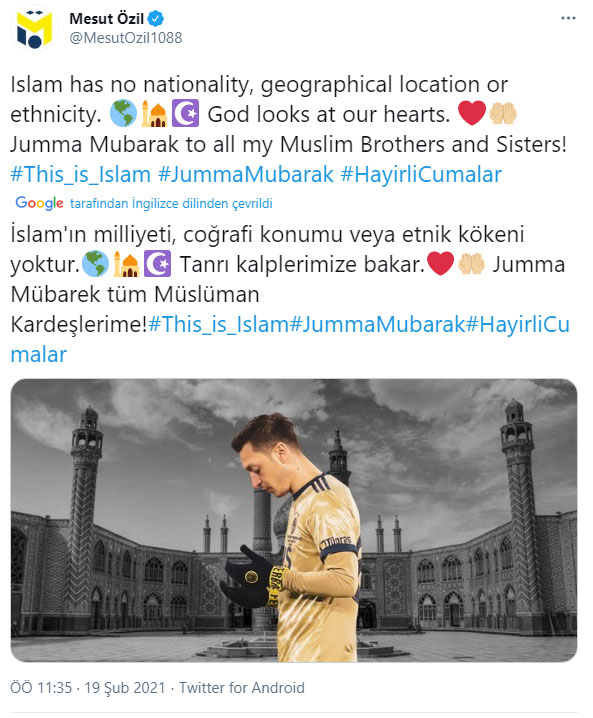
Task: Open the @MesutOzil1088 handle link
Action: pyautogui.click(x=126, y=38)
